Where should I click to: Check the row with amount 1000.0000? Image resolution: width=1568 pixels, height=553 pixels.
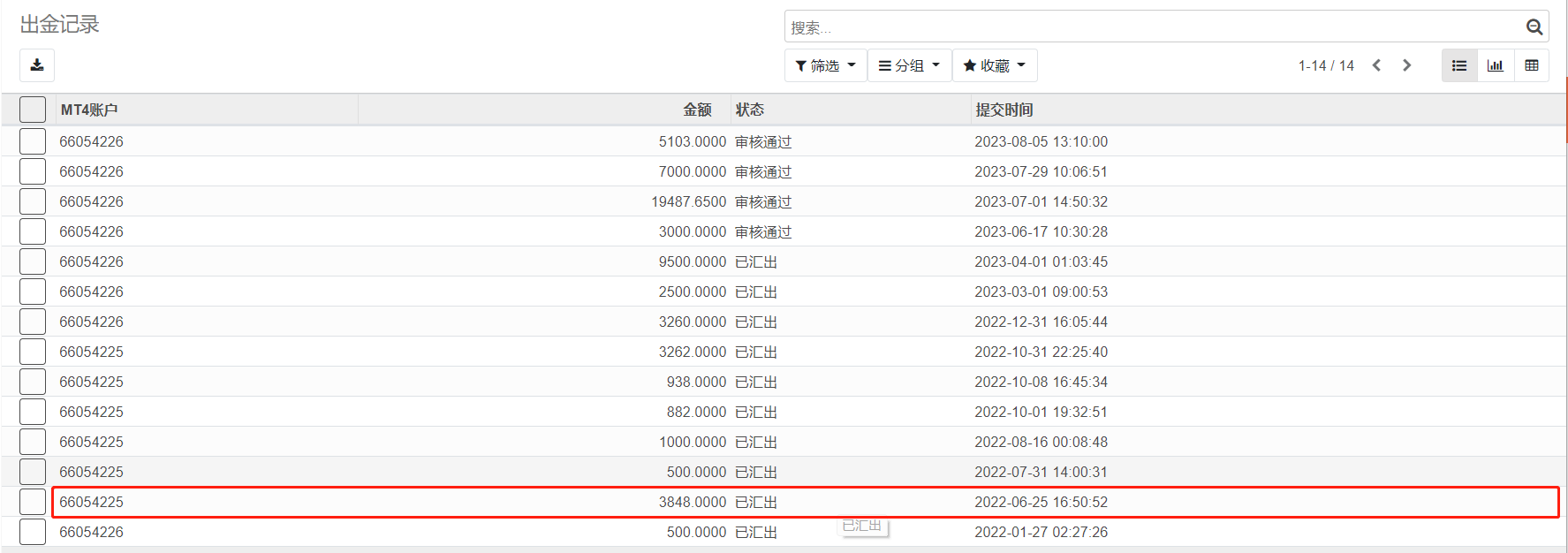pyautogui.click(x=33, y=442)
